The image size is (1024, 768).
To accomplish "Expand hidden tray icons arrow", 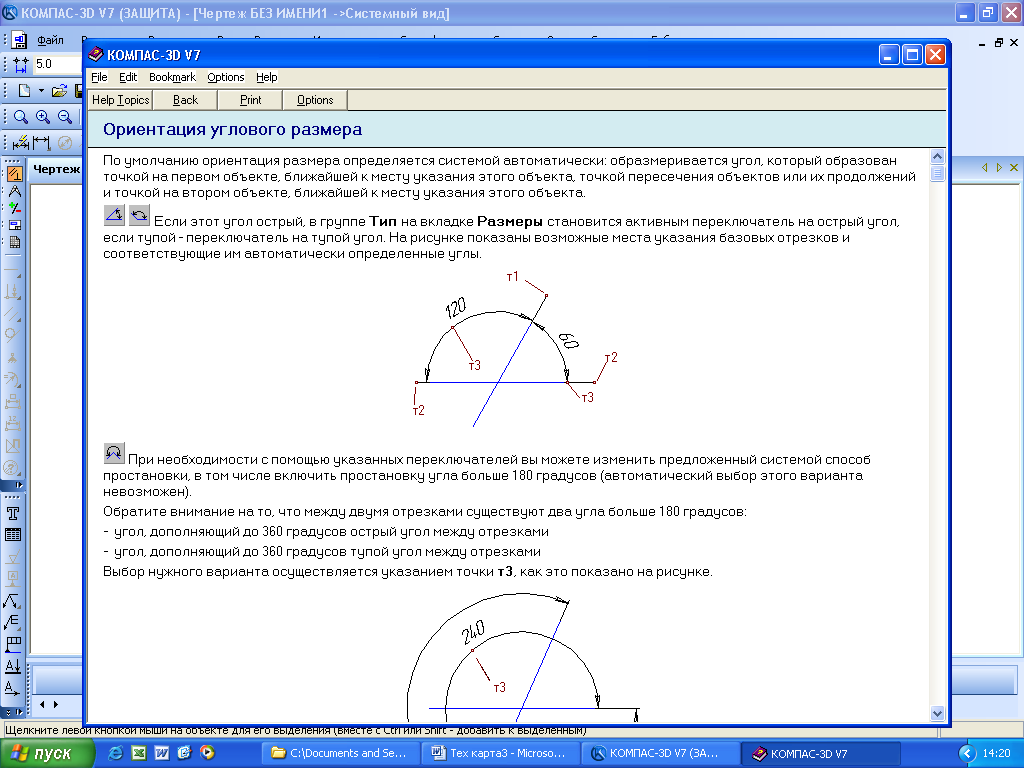I will 967,754.
